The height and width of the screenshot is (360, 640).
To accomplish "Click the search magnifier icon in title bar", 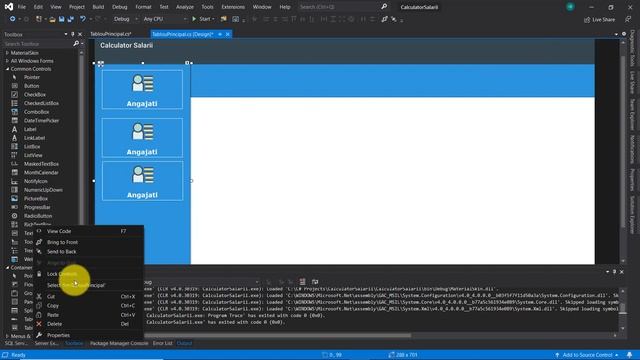I will [384, 7].
